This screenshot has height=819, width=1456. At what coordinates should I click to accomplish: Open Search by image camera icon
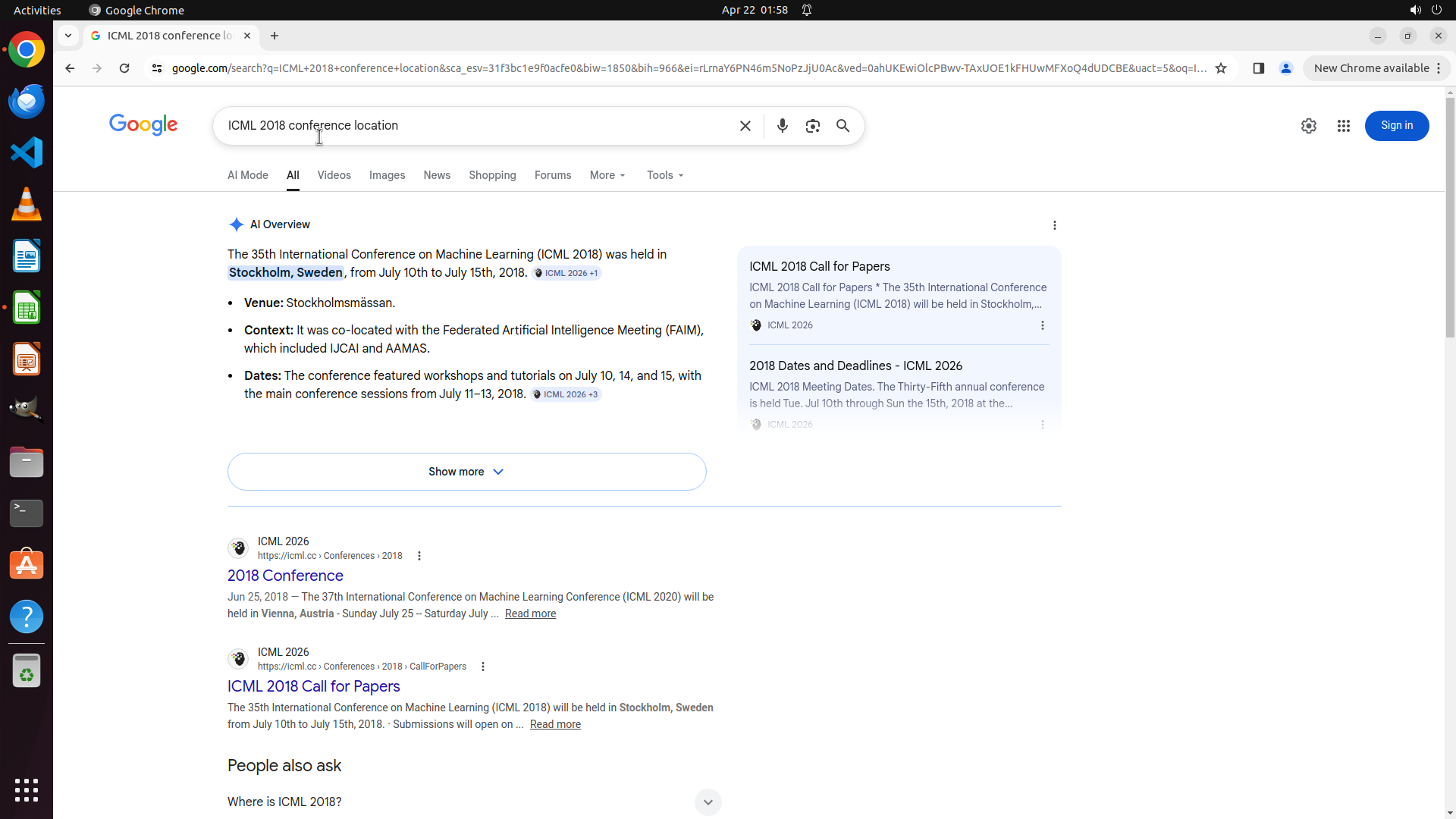click(812, 126)
